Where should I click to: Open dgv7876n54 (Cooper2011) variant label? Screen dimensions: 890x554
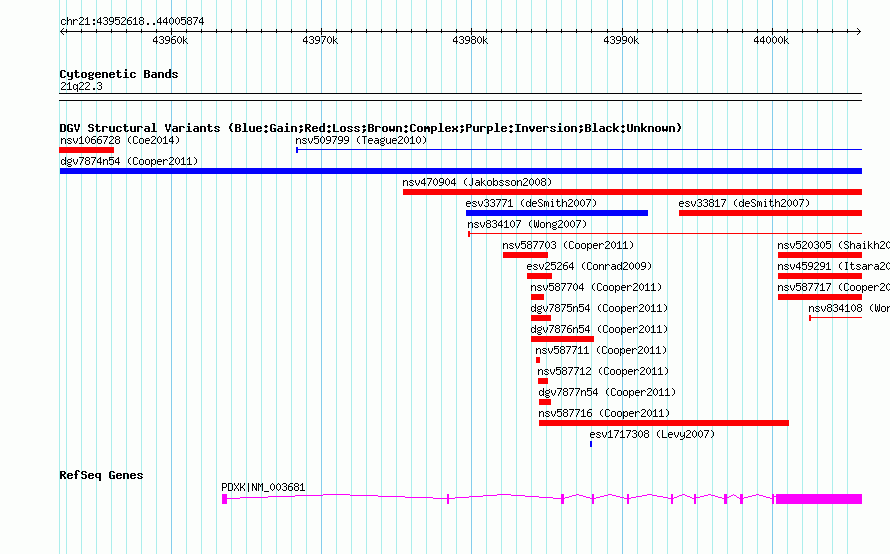coord(599,329)
